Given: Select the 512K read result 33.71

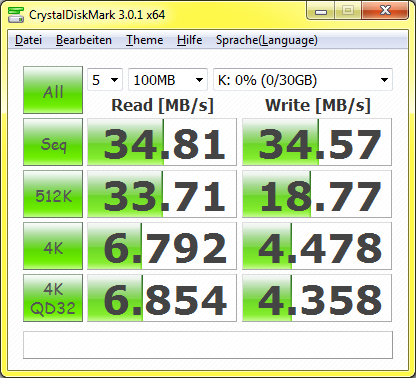Looking at the screenshot, I should [162, 194].
